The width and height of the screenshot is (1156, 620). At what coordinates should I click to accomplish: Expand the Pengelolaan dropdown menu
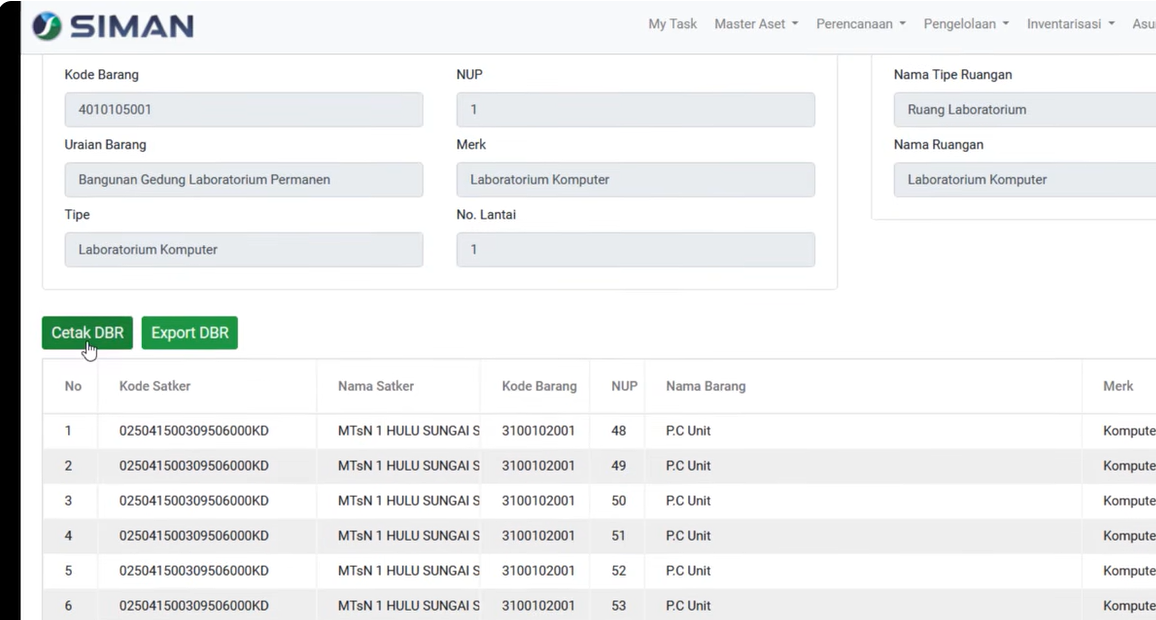966,24
